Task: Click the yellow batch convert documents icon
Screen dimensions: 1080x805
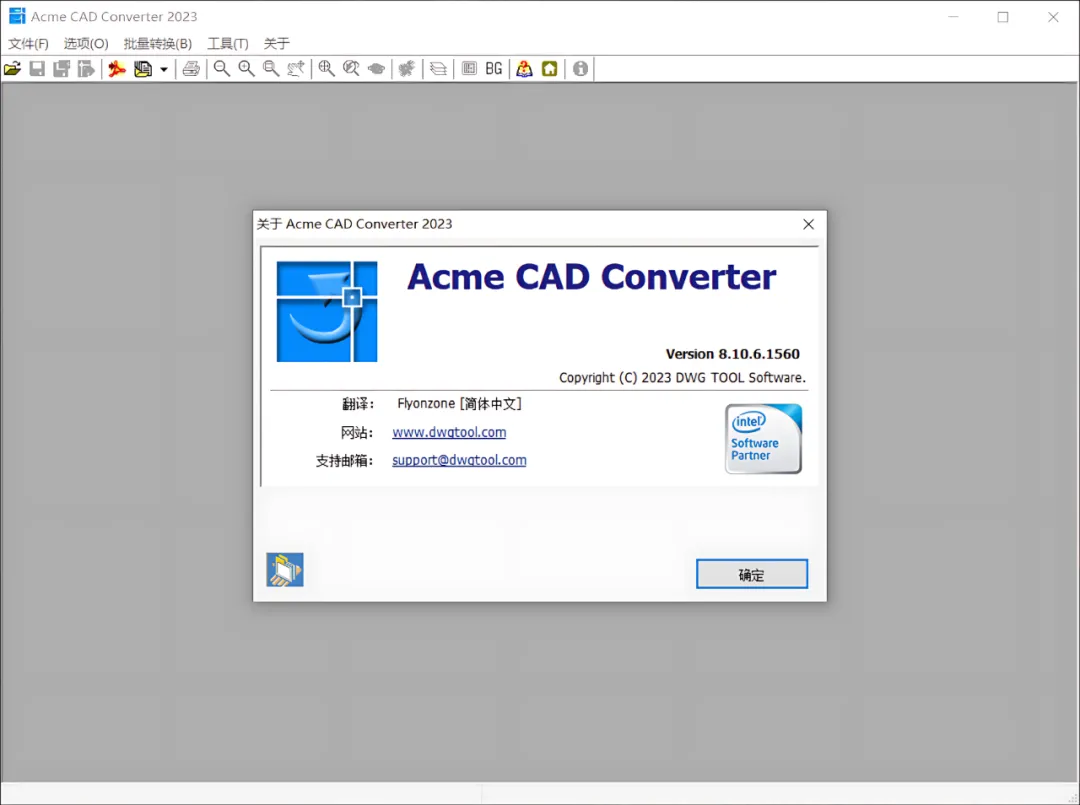Action: pos(143,69)
